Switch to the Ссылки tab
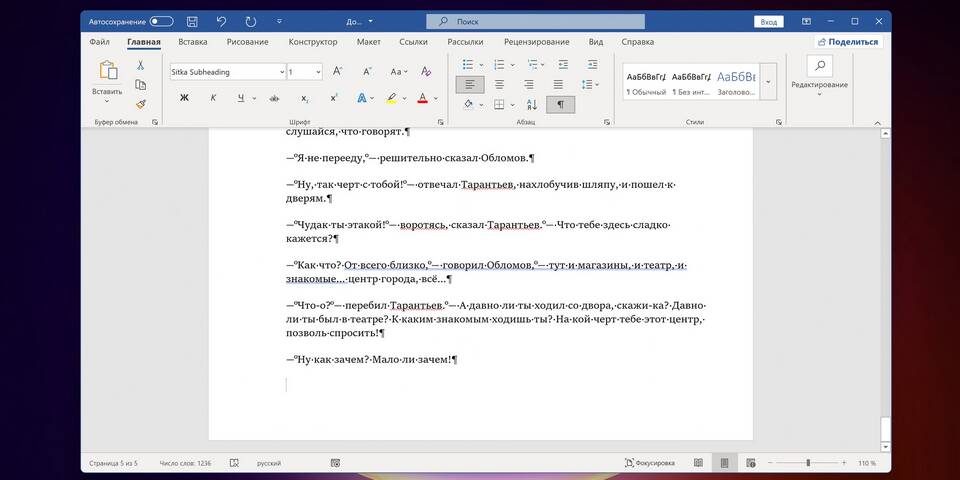Viewport: 960px width, 480px height. [413, 42]
